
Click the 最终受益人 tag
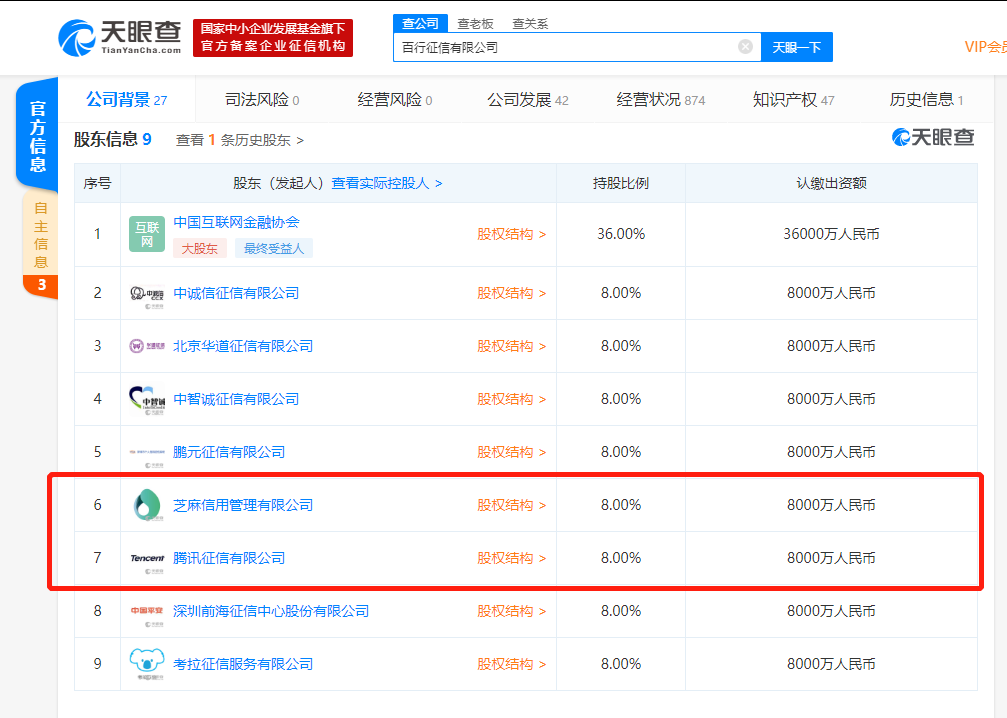click(x=274, y=249)
